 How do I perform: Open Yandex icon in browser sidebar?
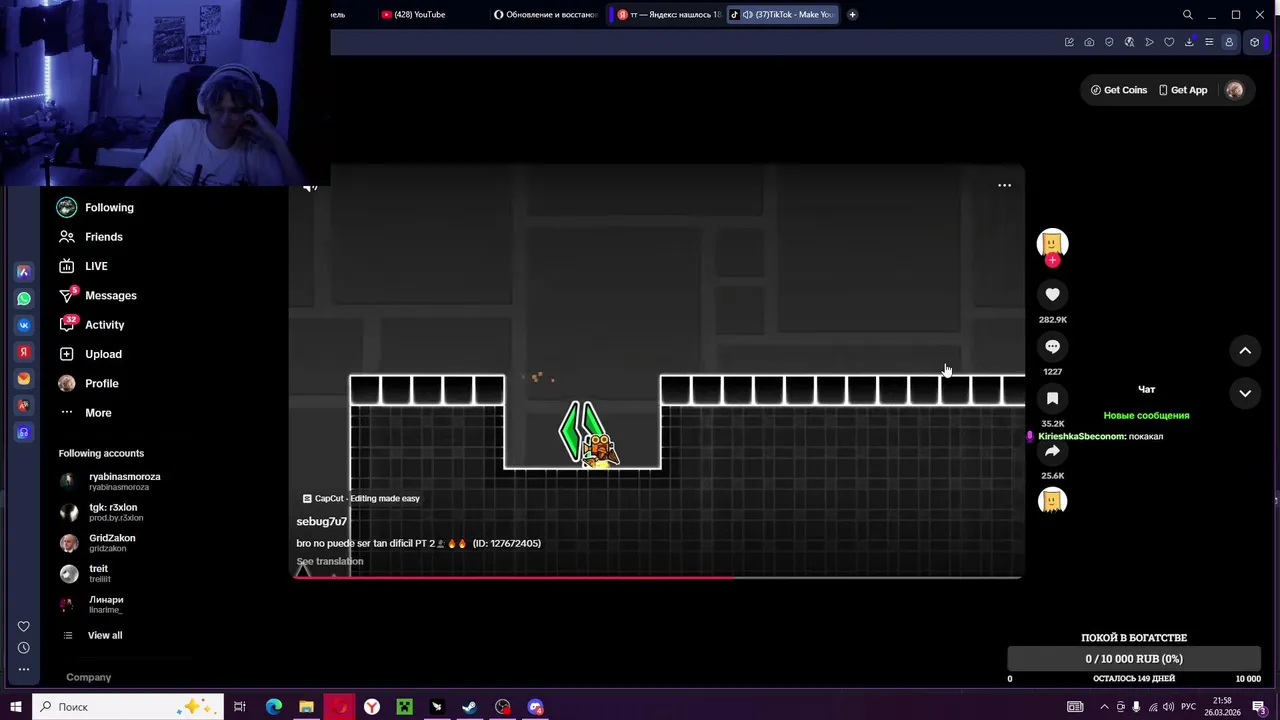pyautogui.click(x=23, y=352)
